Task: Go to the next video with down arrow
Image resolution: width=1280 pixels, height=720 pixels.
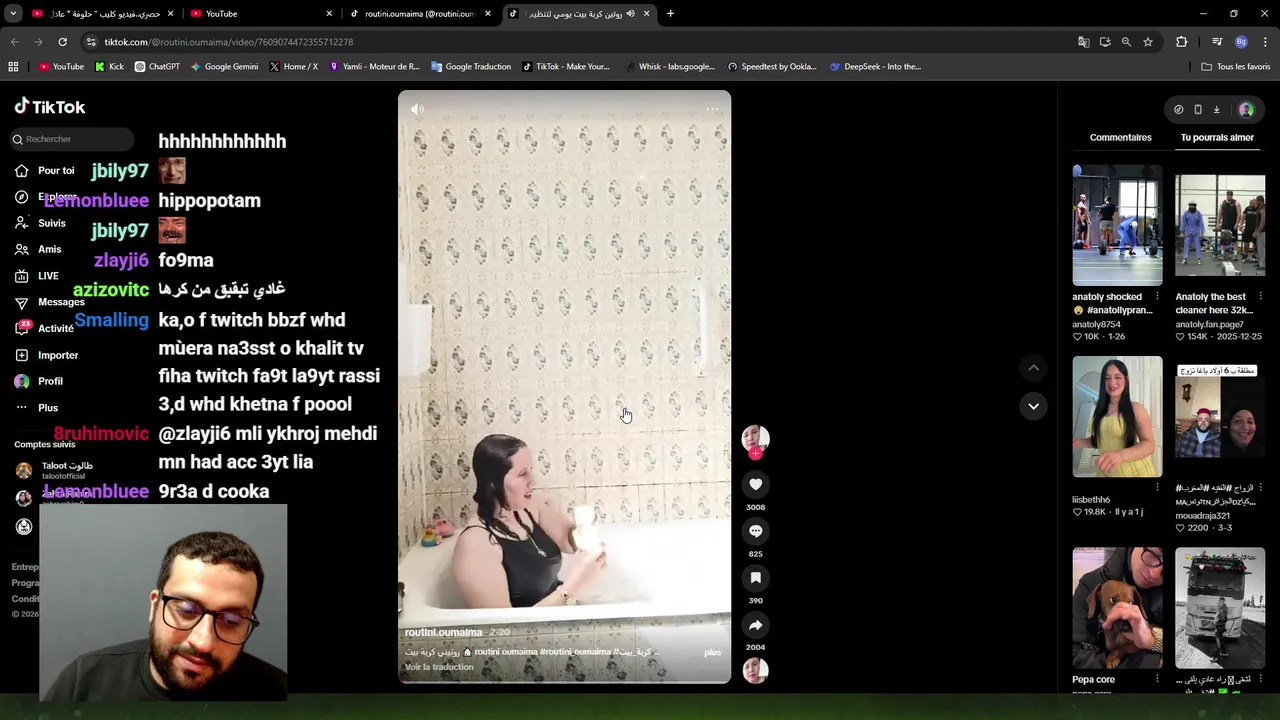Action: 1033,406
